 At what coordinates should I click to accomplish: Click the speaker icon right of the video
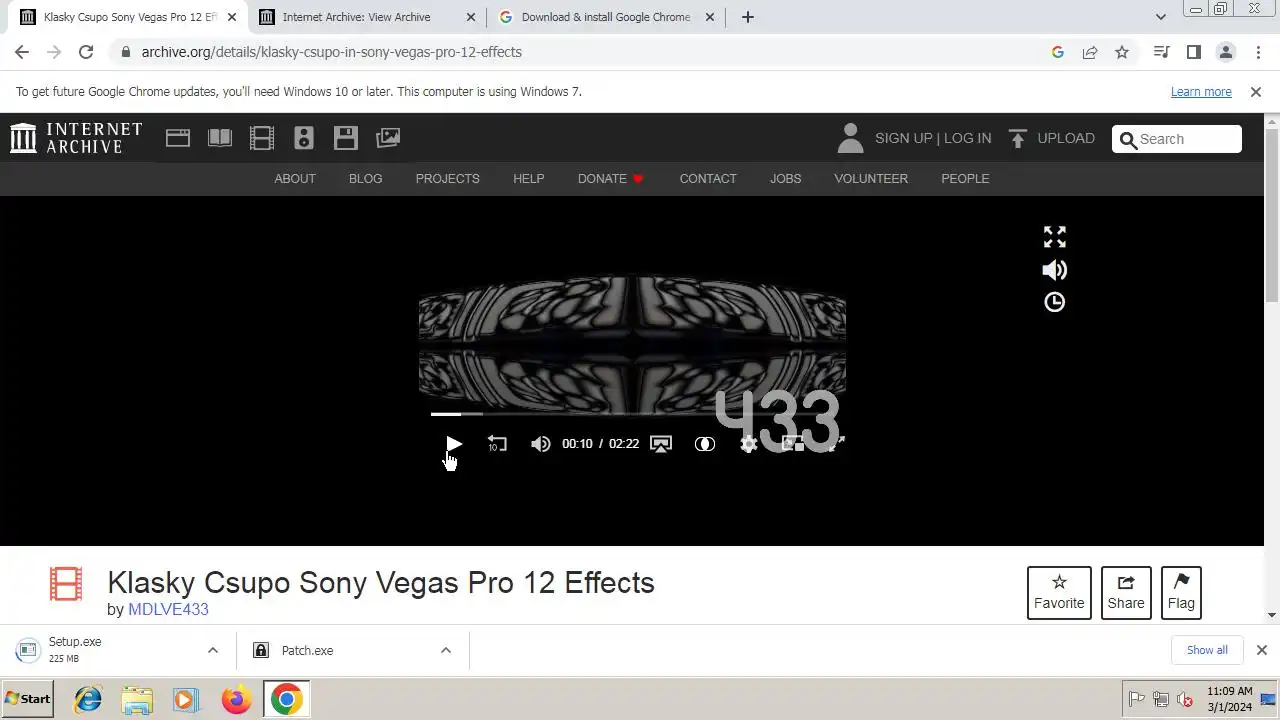[x=1055, y=270]
